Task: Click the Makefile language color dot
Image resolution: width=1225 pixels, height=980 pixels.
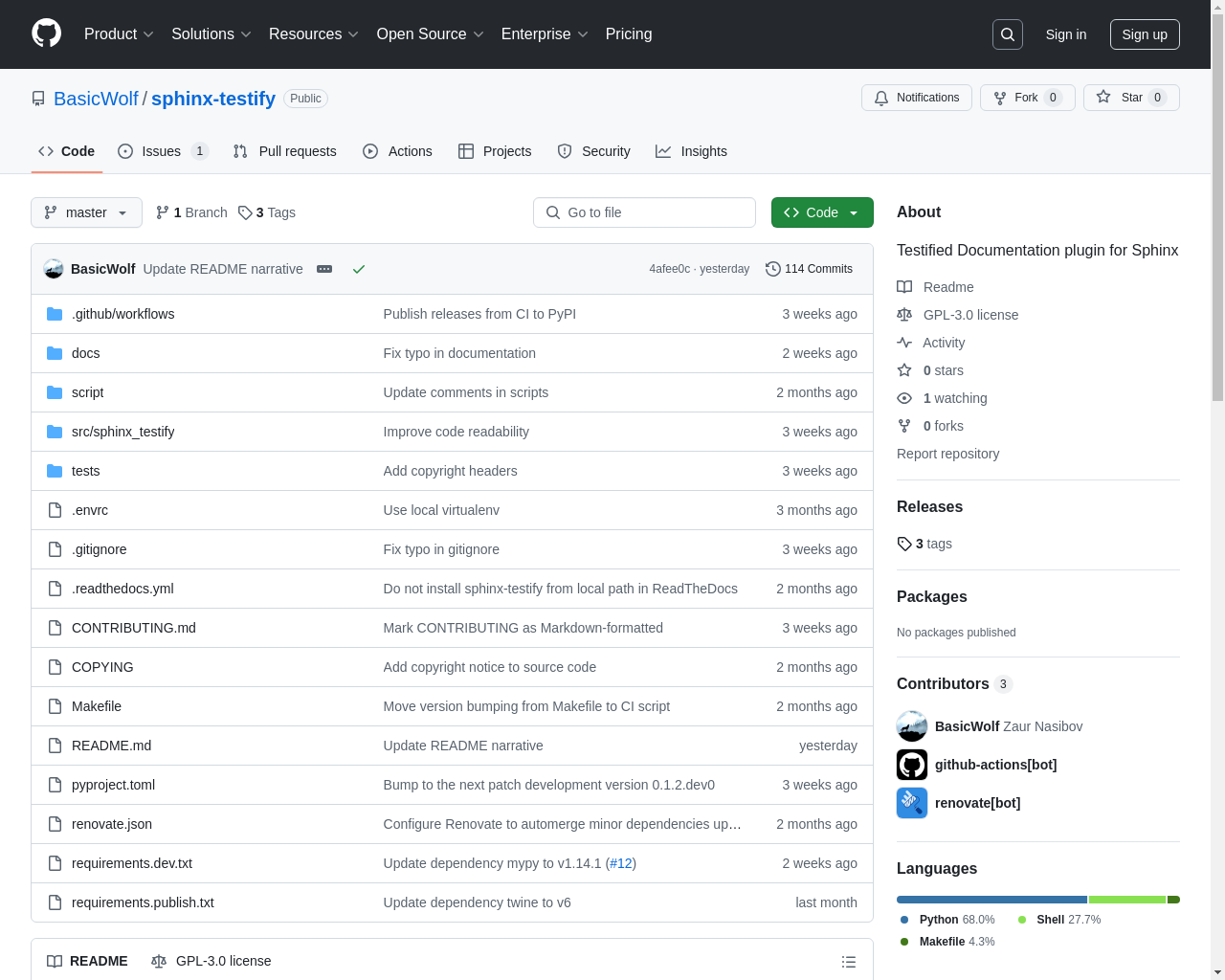Action: pos(904,942)
